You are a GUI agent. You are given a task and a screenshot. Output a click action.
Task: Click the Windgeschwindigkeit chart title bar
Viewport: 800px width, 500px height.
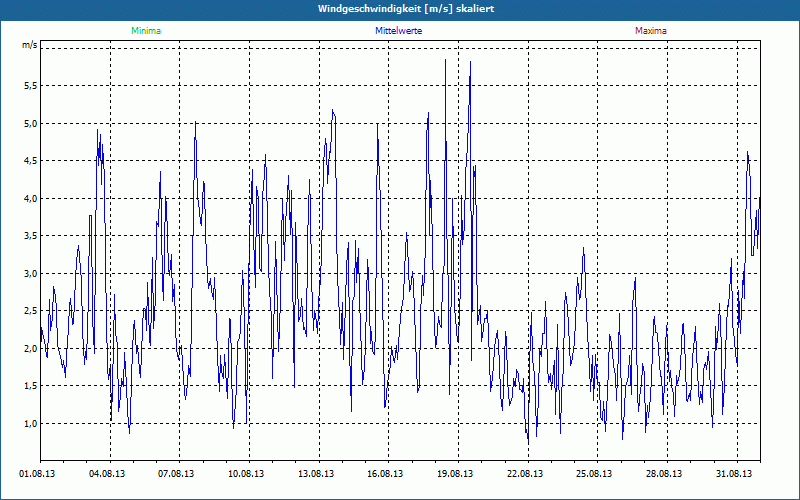(400, 9)
